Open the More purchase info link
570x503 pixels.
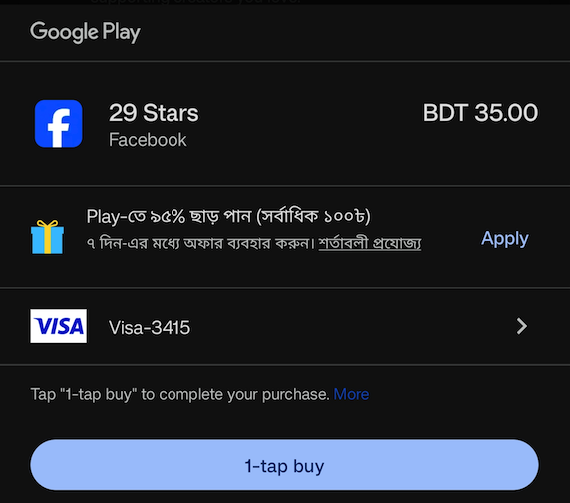(351, 394)
